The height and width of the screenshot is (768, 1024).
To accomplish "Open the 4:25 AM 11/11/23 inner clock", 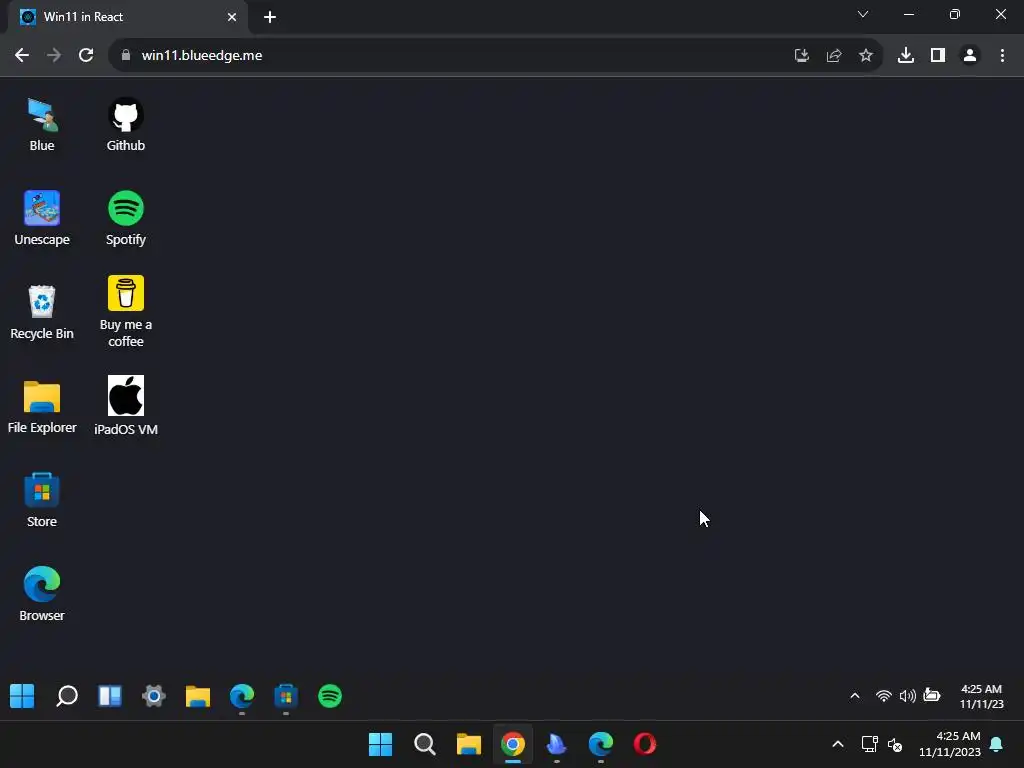I will pyautogui.click(x=981, y=696).
